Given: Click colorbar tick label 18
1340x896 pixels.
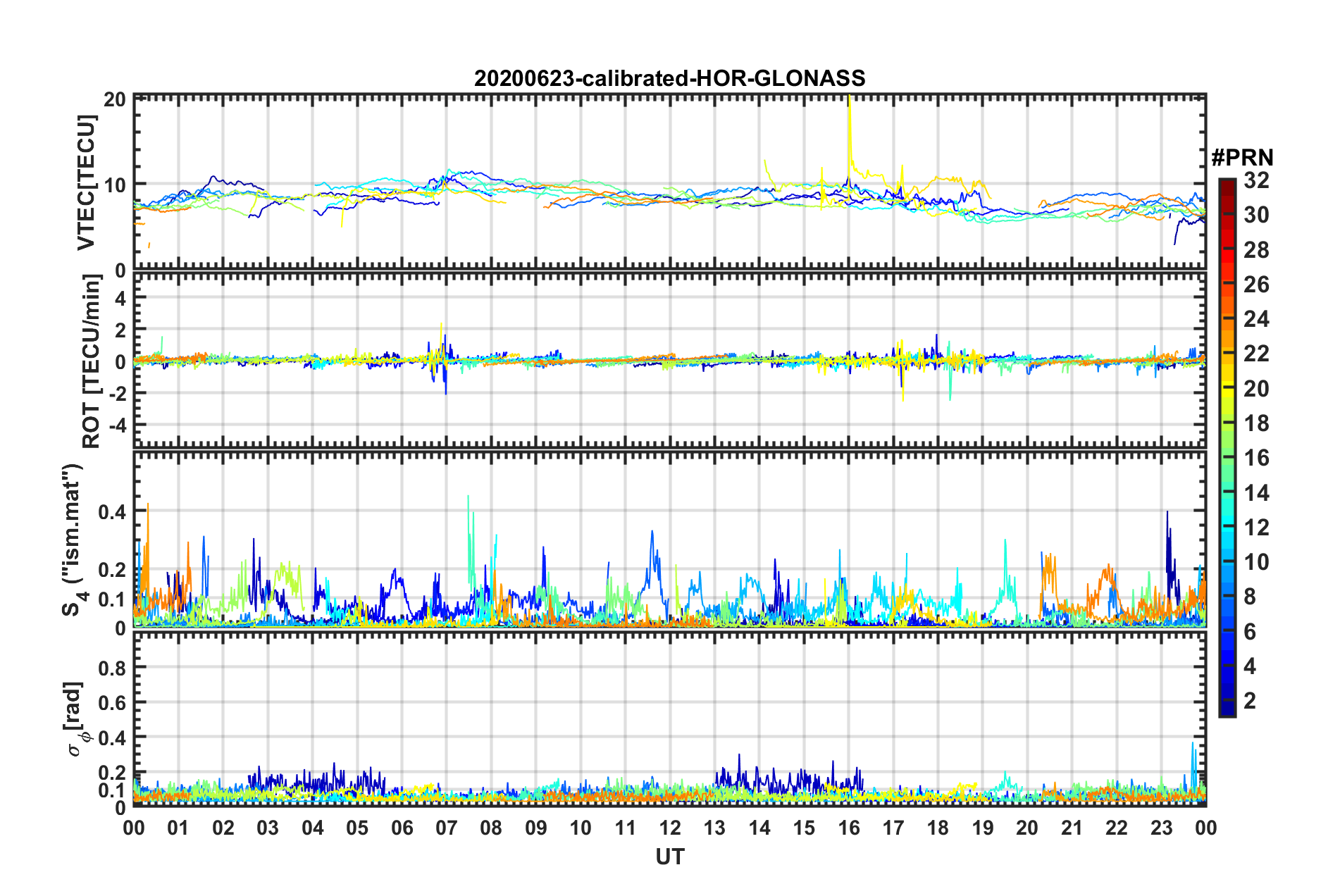Looking at the screenshot, I should coord(1256,423).
